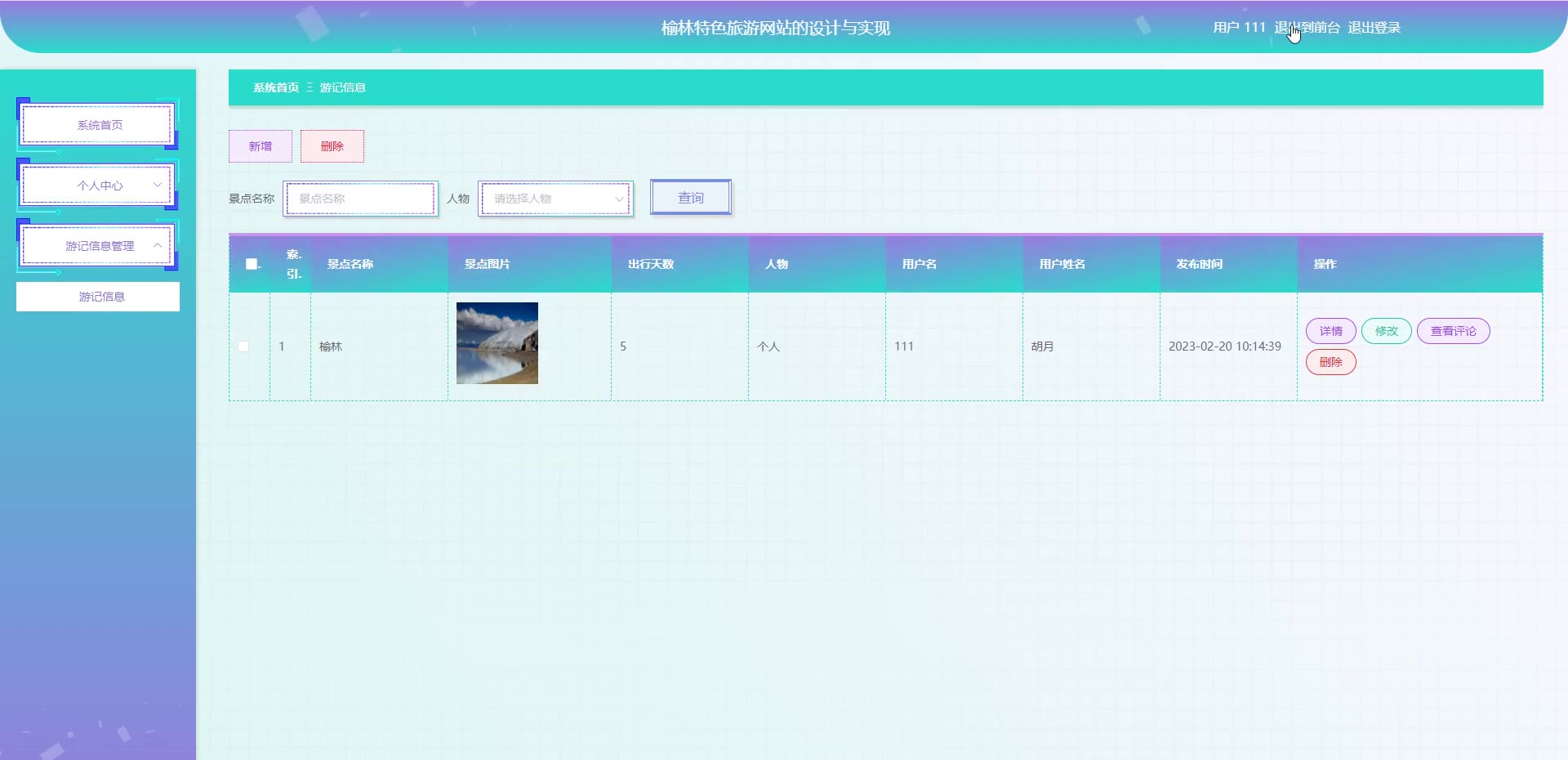Open 游记信息 submenu item
This screenshot has width=1568, height=760.
click(x=98, y=297)
